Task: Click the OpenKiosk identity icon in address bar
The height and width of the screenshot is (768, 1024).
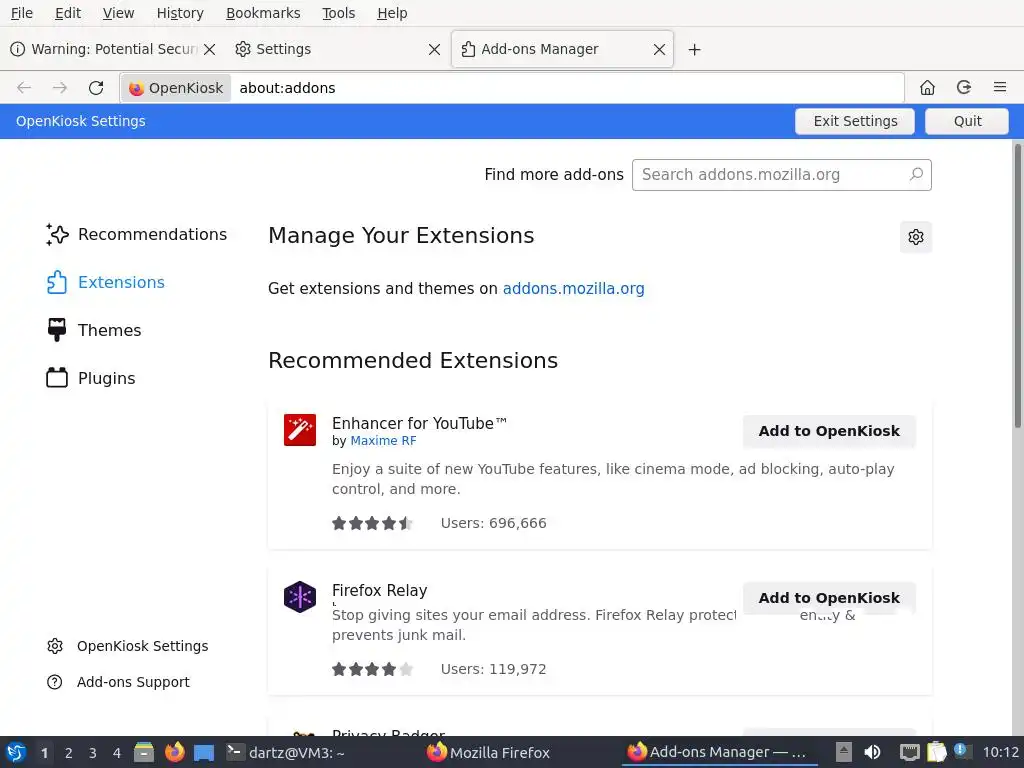Action: pos(176,88)
